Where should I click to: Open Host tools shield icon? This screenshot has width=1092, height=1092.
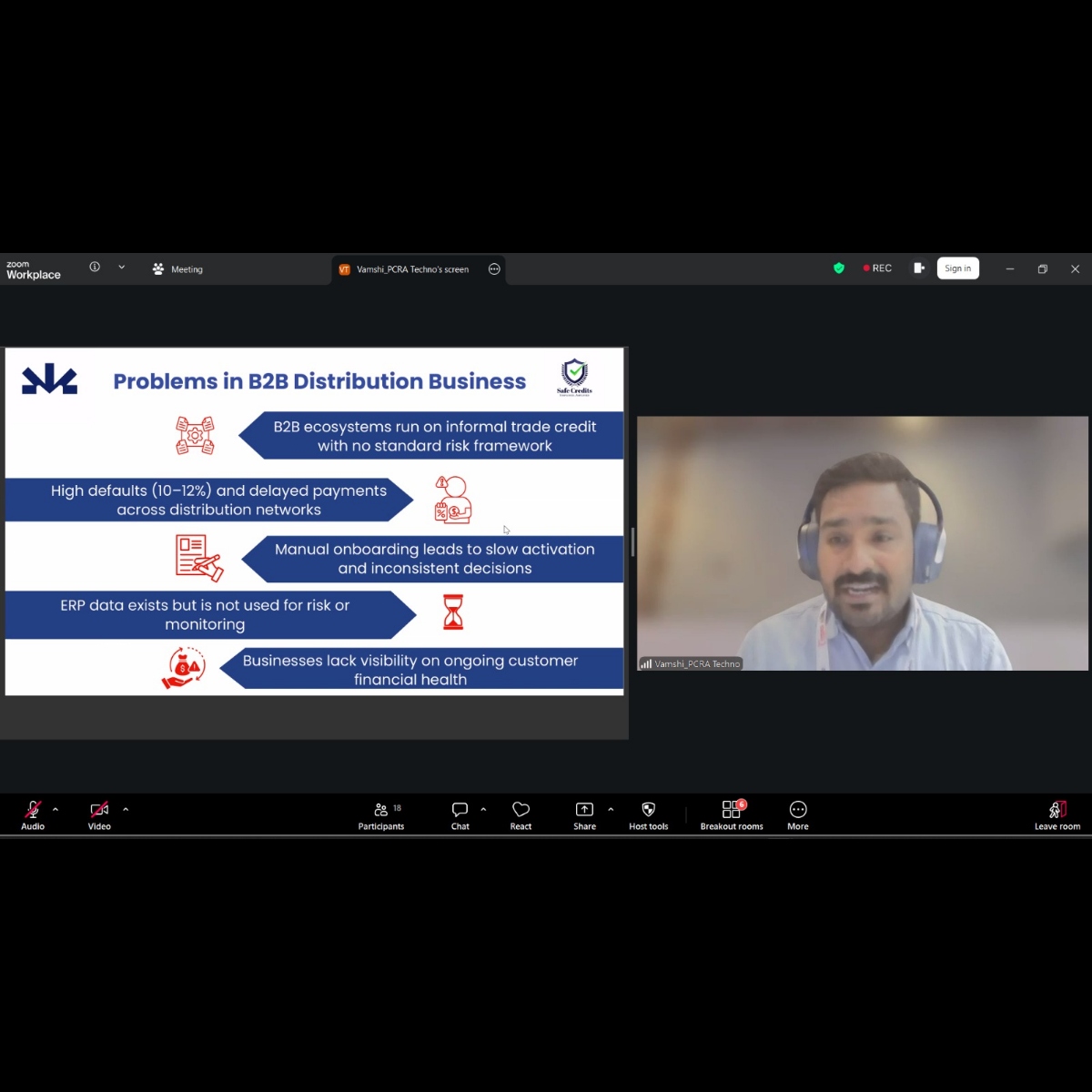point(648,814)
